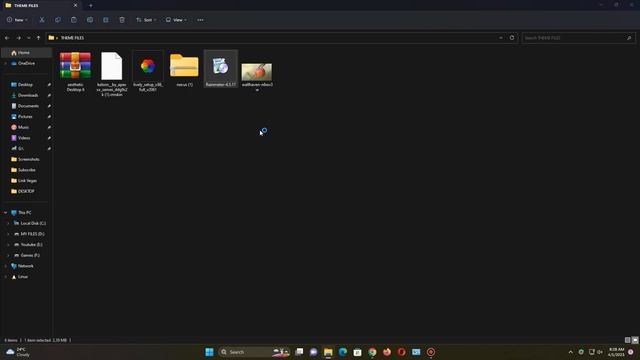
Task: Open the See more three-dots menu
Action: 200,20
